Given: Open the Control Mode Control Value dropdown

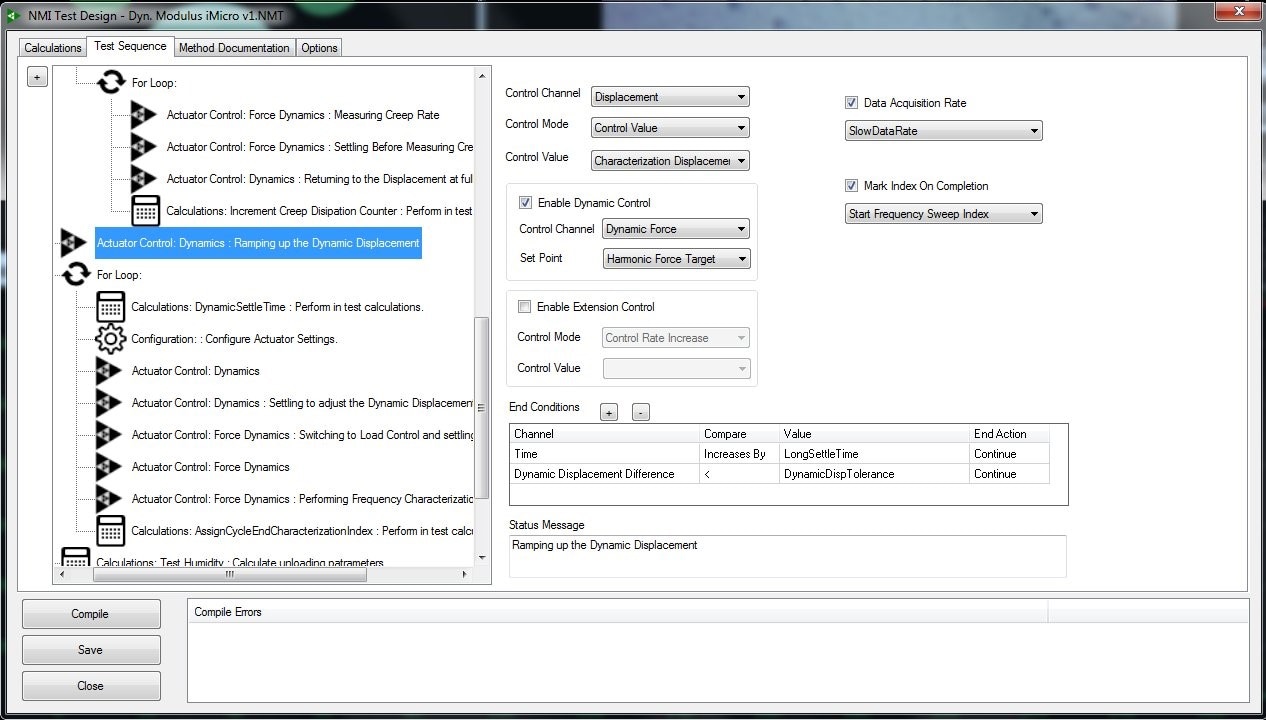Looking at the screenshot, I should tap(670, 128).
